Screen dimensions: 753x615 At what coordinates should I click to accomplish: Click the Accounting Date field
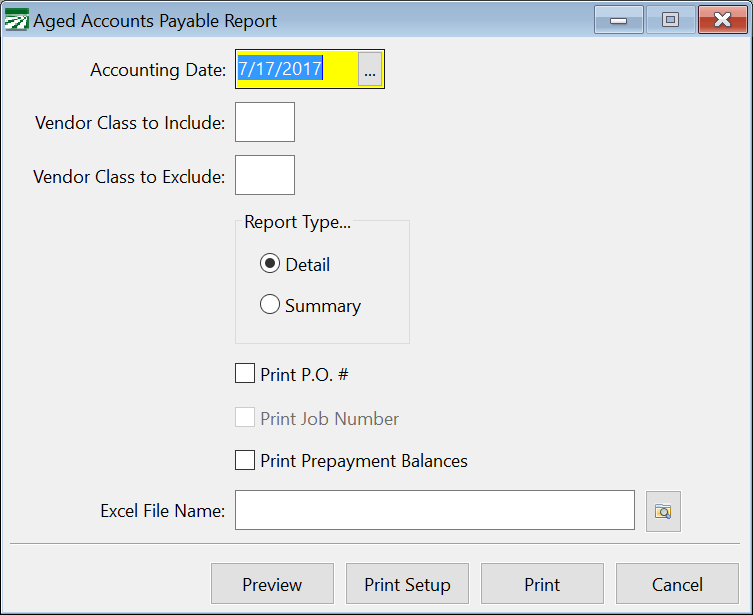click(297, 69)
